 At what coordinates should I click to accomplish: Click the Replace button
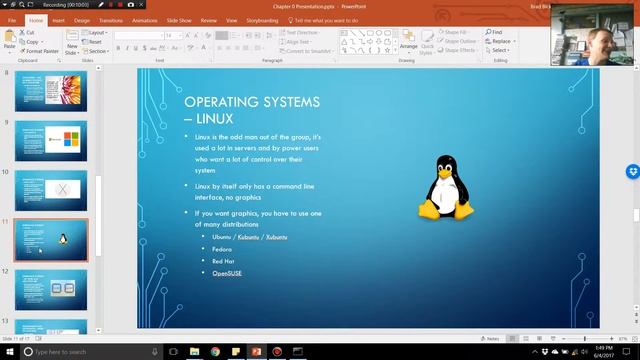pos(498,41)
